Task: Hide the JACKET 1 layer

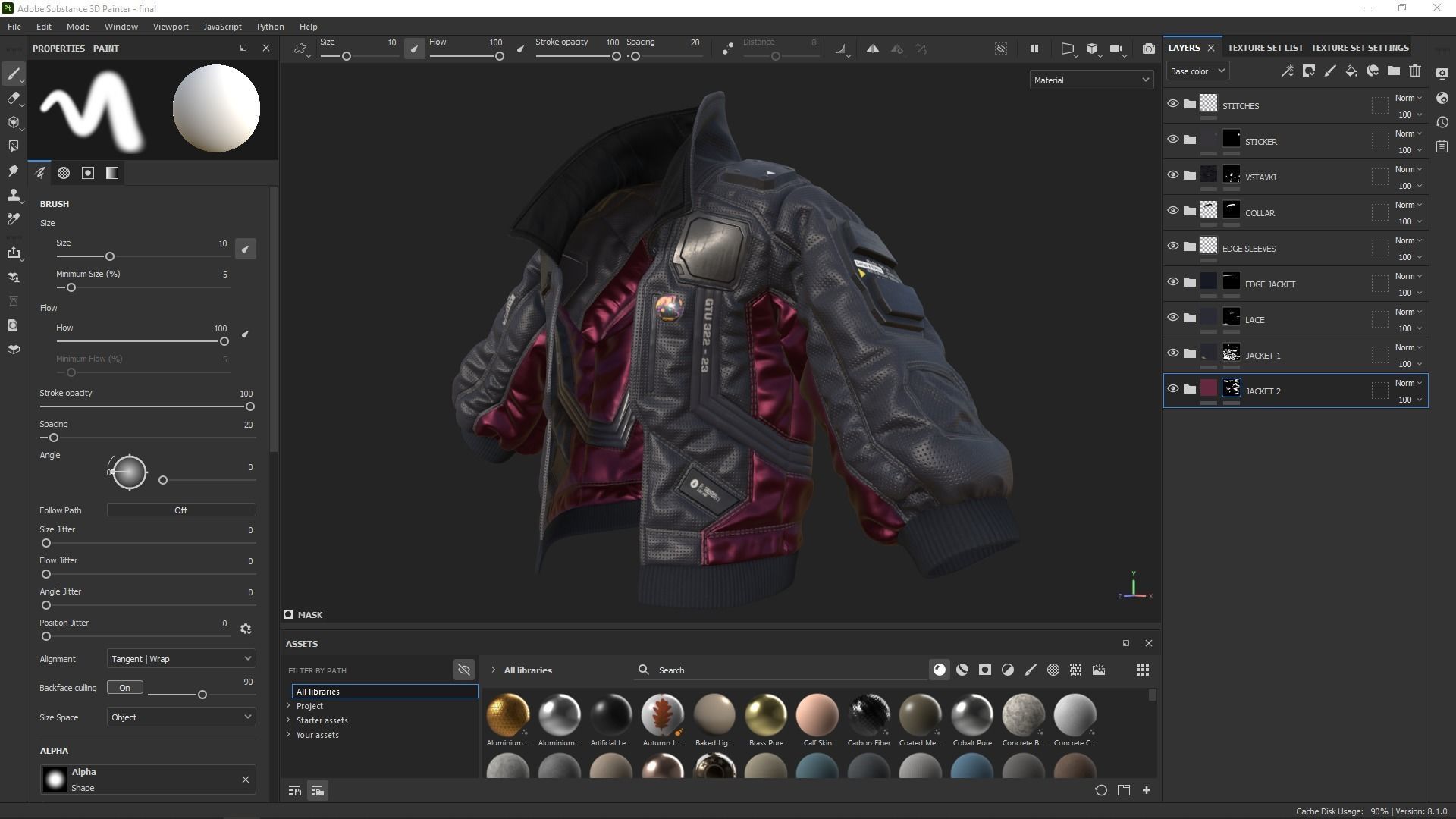Action: [x=1173, y=353]
